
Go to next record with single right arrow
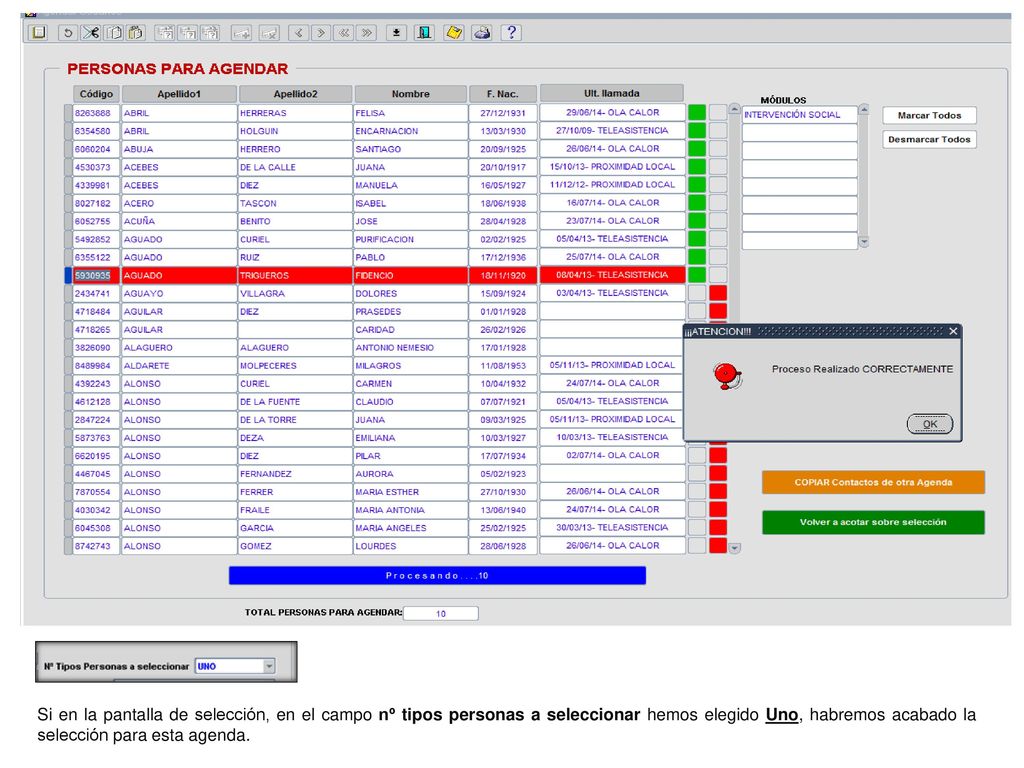[x=321, y=32]
